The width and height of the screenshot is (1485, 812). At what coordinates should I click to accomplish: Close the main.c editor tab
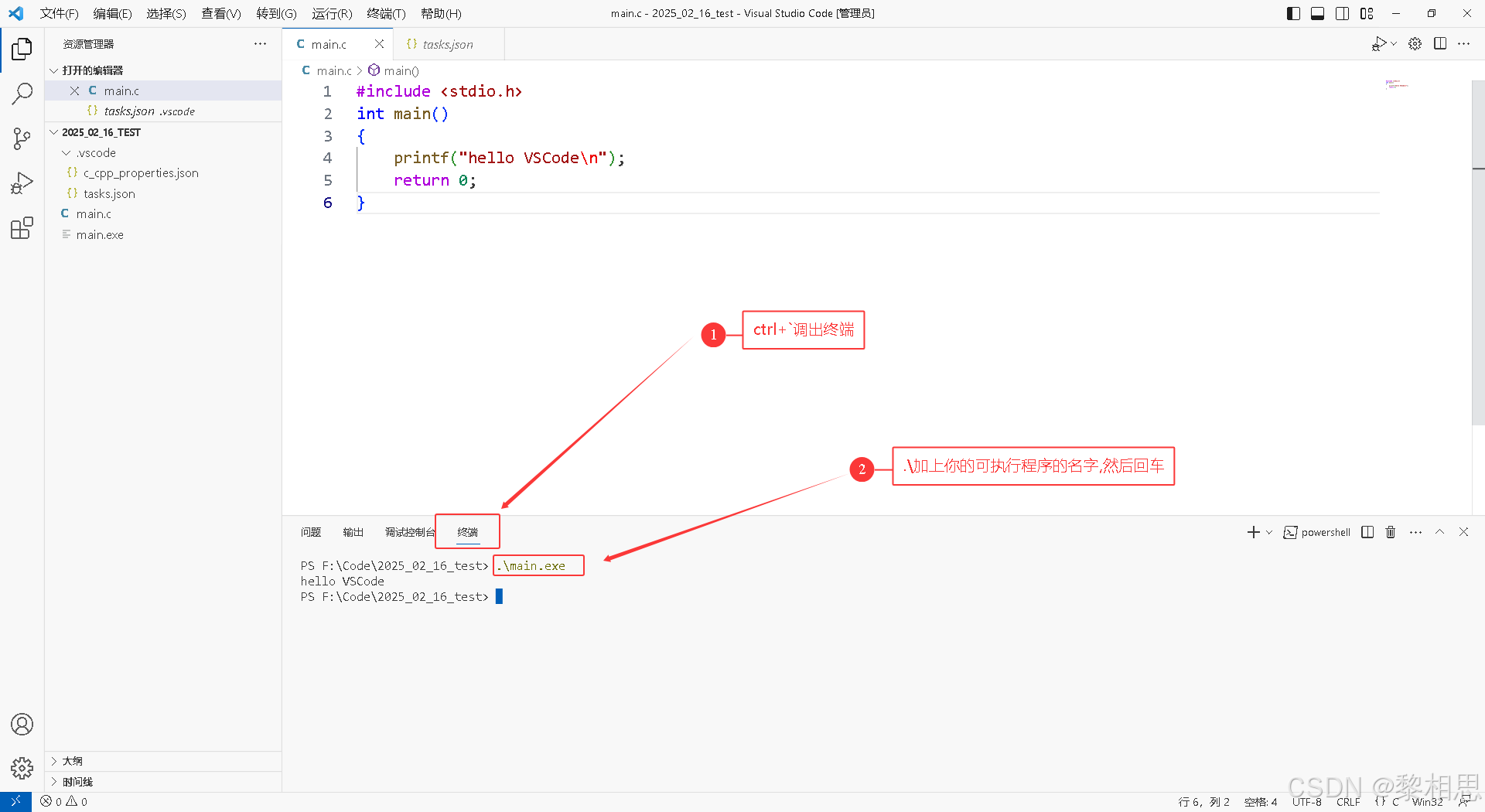[379, 44]
